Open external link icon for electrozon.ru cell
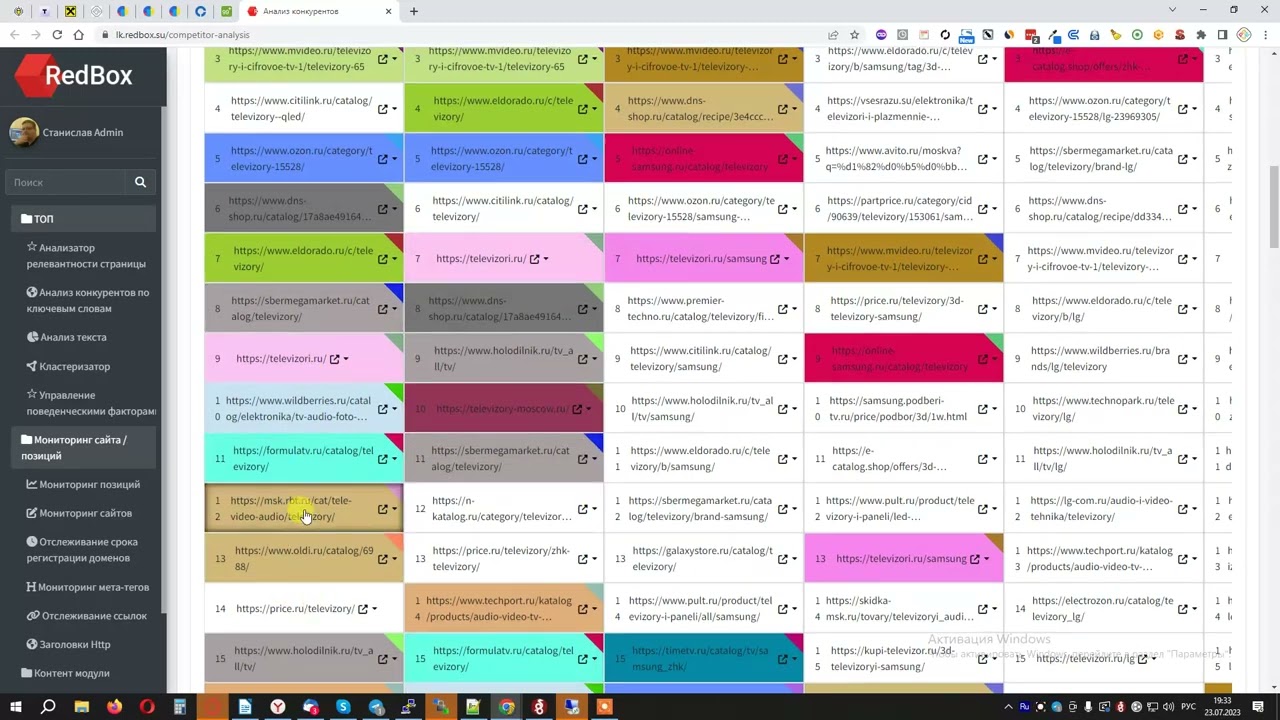 (1183, 609)
